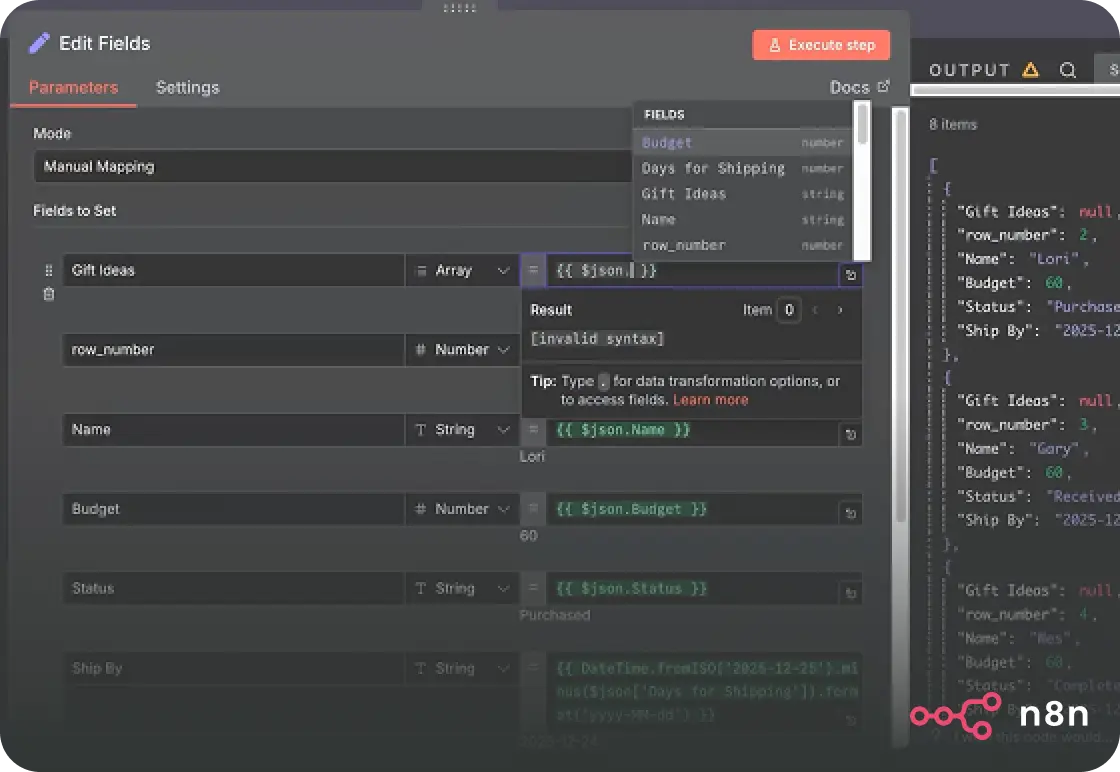Open the String type dropdown for Status
The width and height of the screenshot is (1120, 772).
pyautogui.click(x=462, y=588)
